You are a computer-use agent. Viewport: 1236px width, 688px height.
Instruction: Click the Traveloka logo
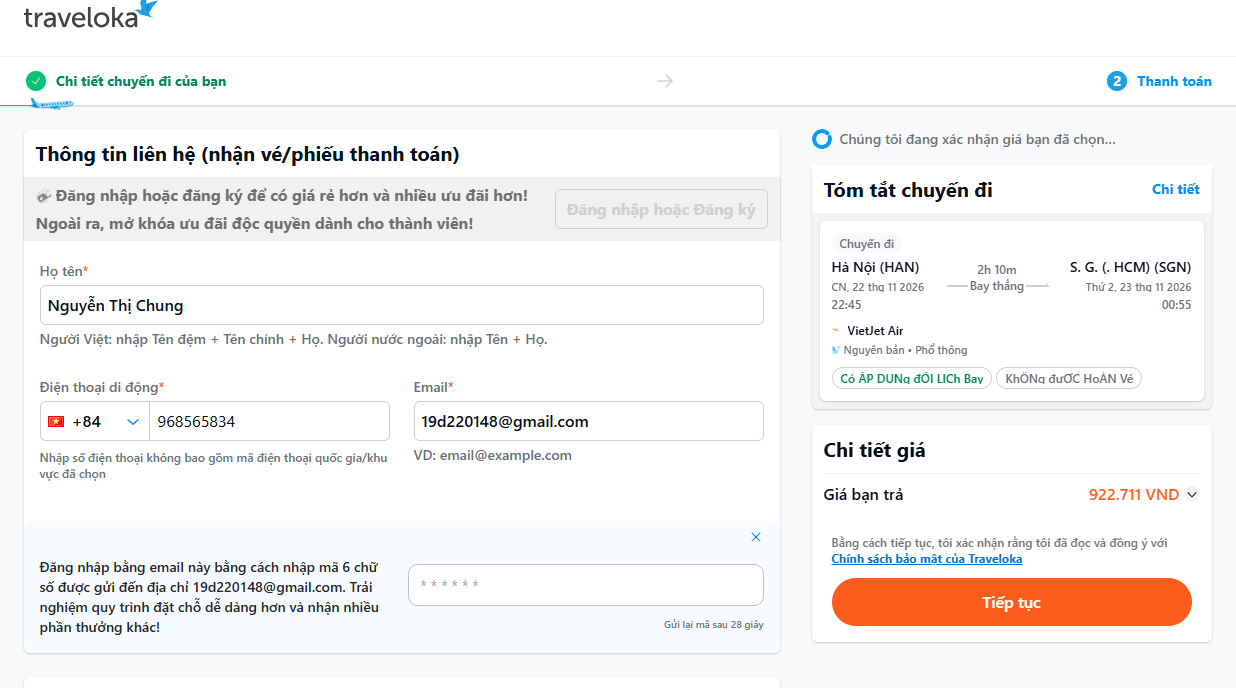[x=90, y=15]
